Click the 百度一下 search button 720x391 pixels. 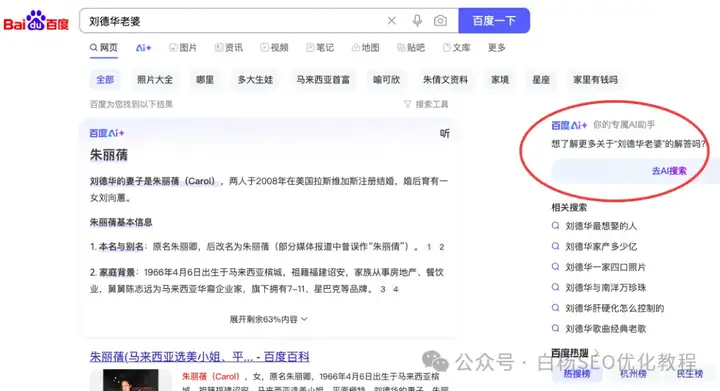point(494,21)
